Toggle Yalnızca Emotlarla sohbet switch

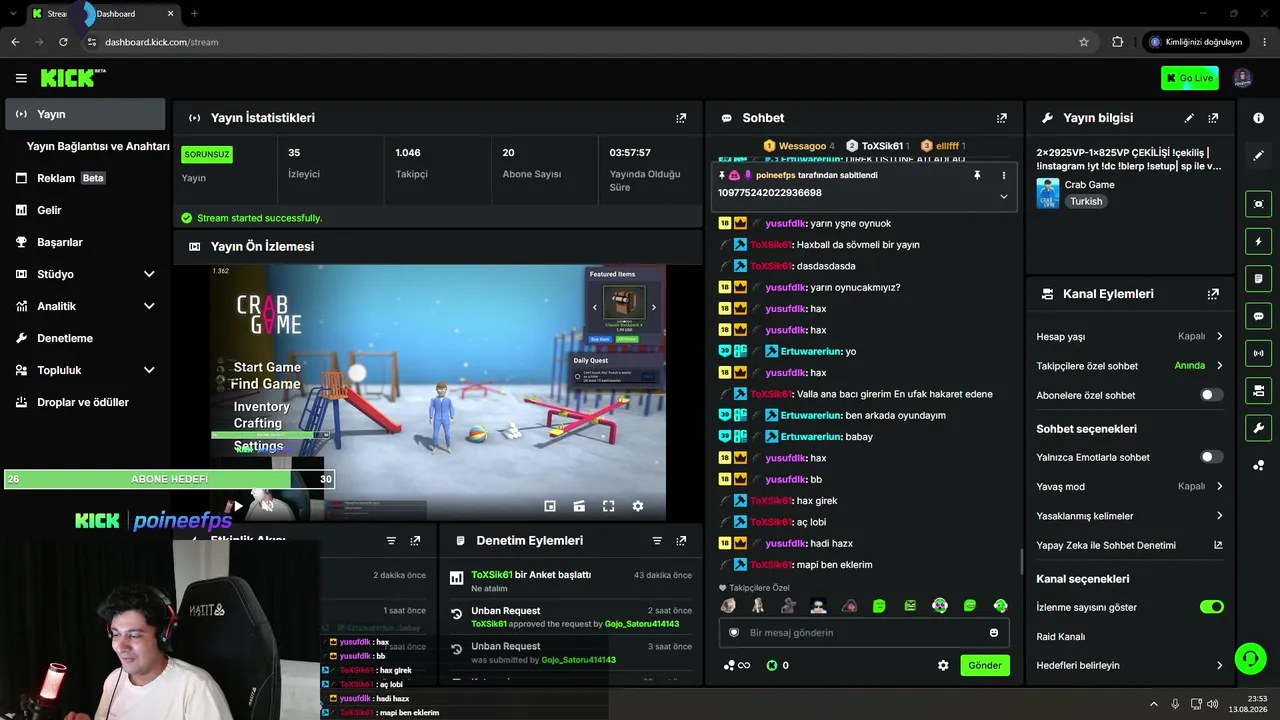[1211, 457]
